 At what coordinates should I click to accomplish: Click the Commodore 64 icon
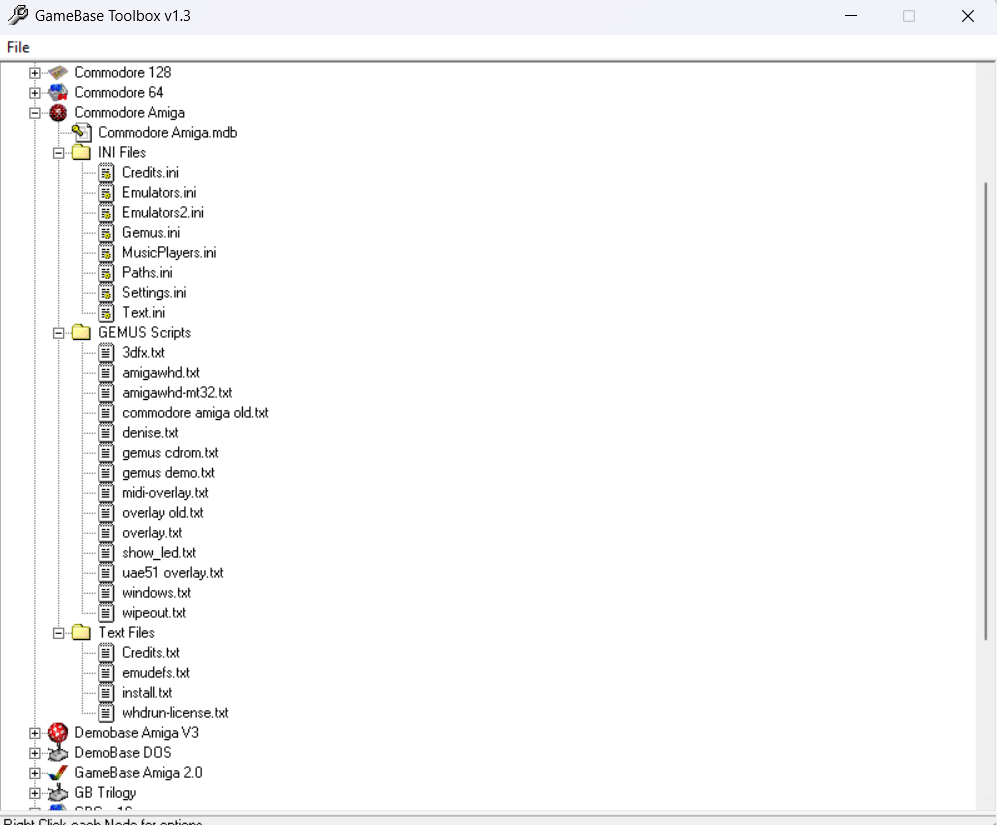tap(58, 93)
